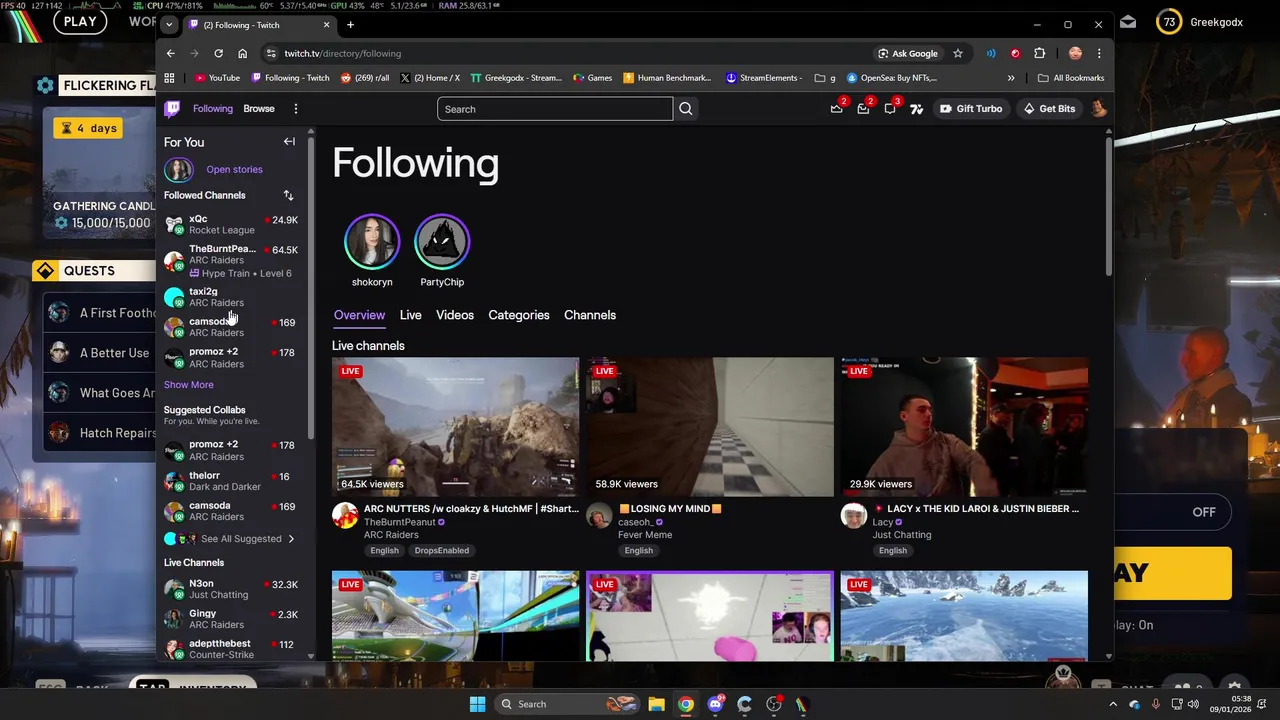
Task: View site information icon in address bar
Action: [270, 53]
